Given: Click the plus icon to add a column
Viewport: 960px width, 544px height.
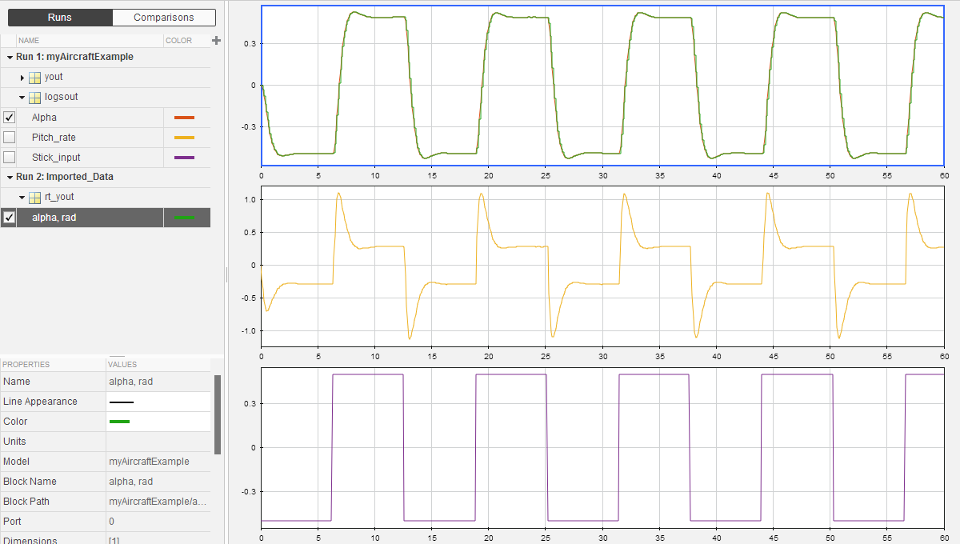Looking at the screenshot, I should coord(216,40).
